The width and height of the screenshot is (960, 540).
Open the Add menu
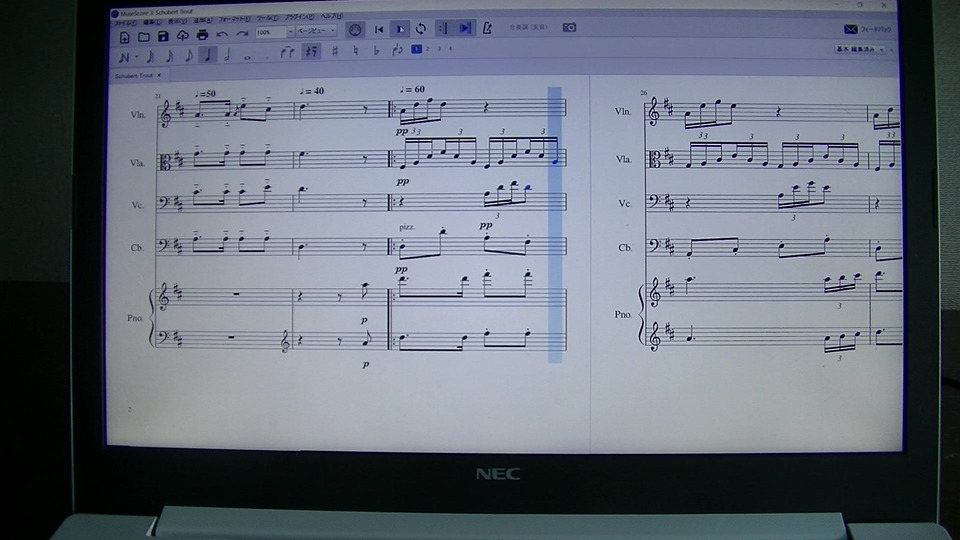click(203, 21)
